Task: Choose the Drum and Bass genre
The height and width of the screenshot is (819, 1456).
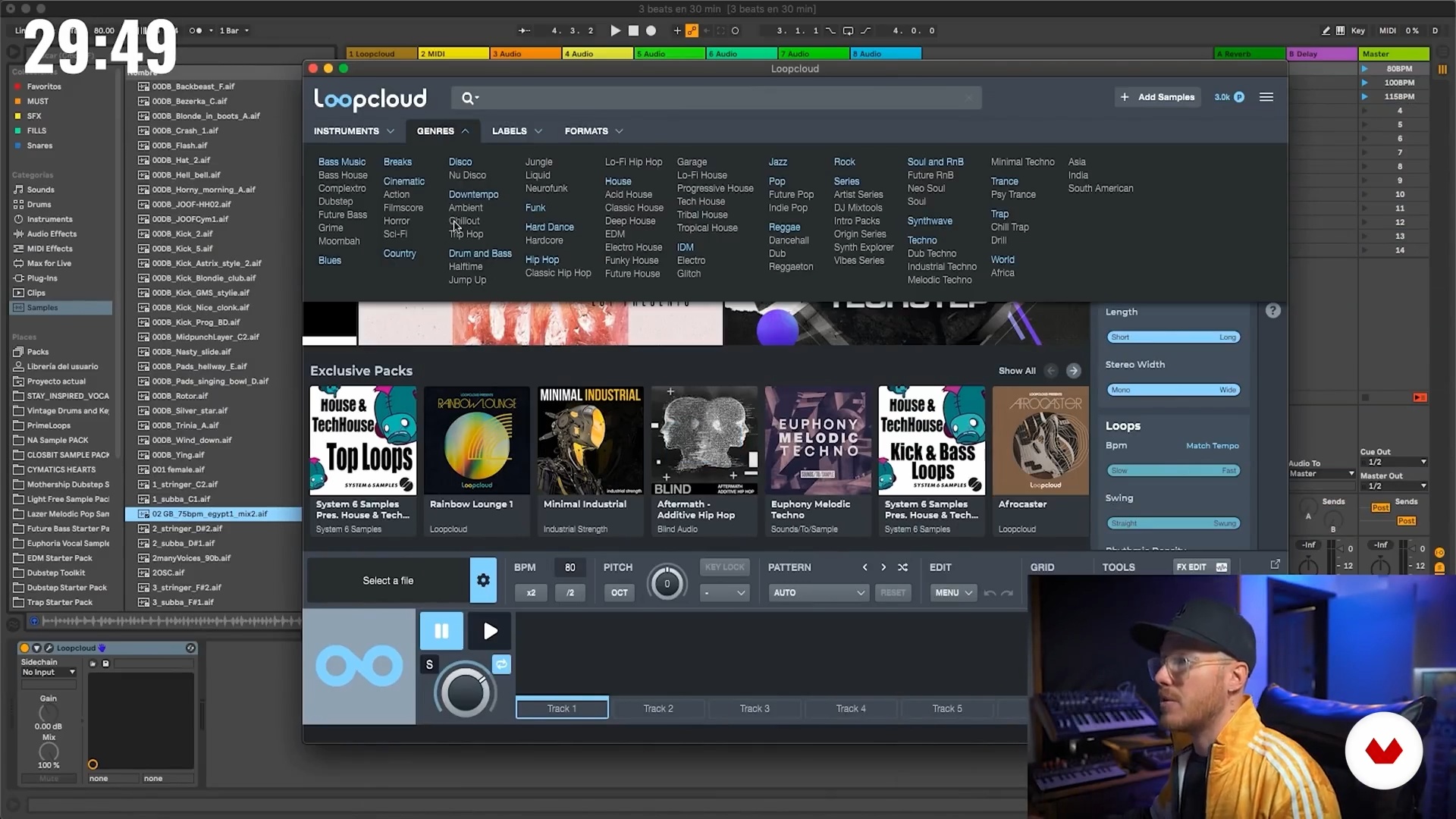Action: click(x=480, y=253)
